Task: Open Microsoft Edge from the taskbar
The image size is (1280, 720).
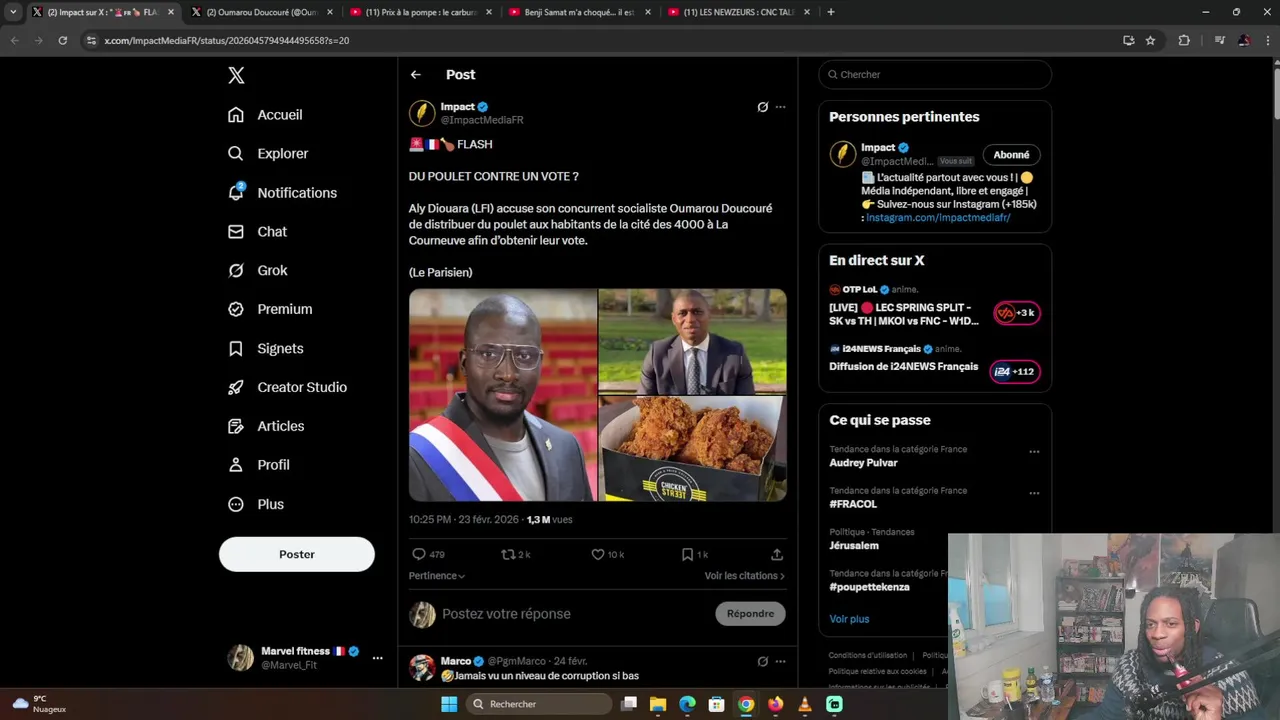Action: tap(687, 704)
